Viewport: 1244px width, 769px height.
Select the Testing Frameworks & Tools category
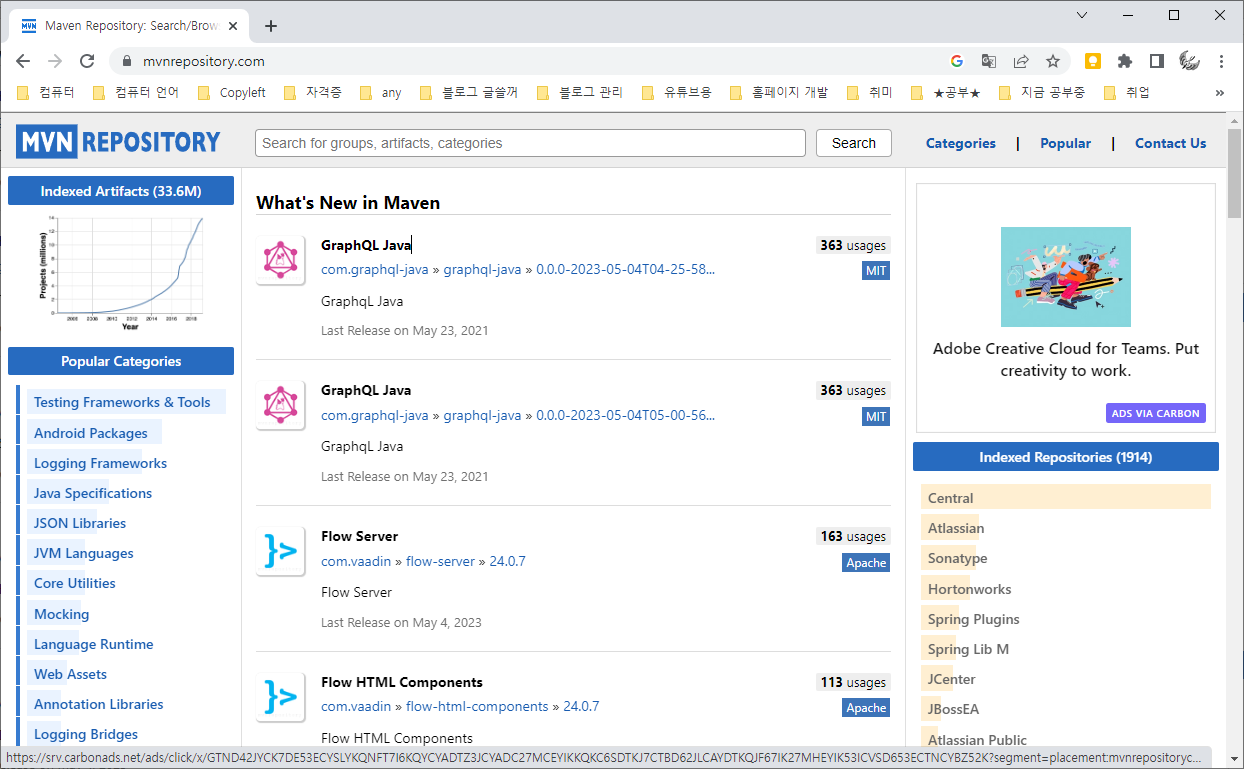click(122, 402)
